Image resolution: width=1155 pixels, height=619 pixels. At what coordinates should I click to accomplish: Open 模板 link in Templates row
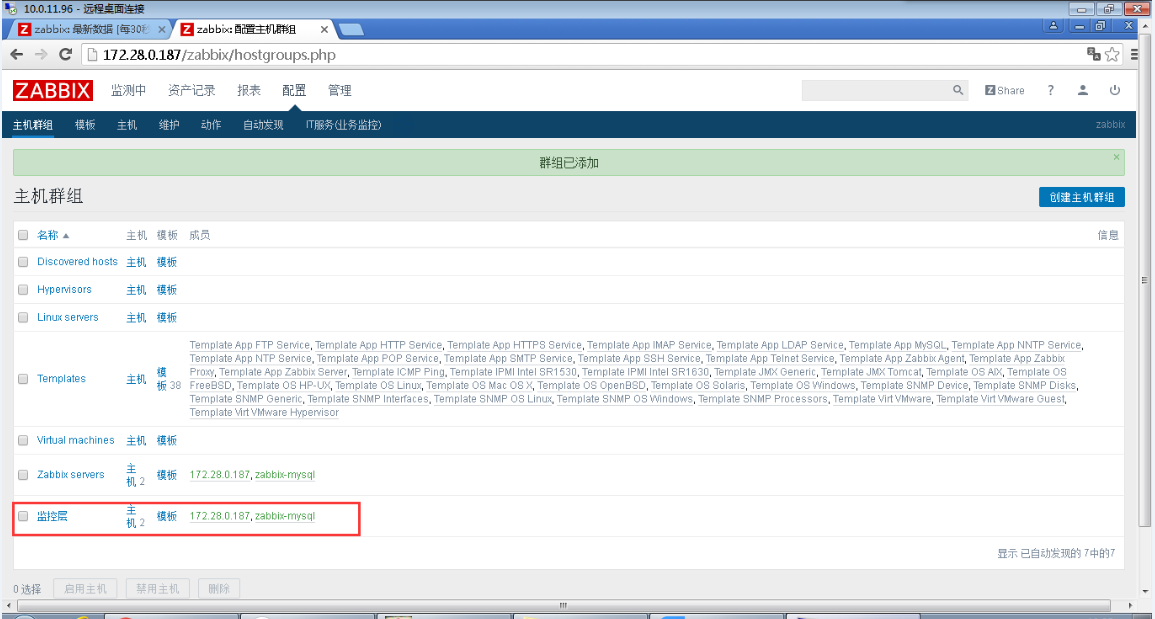point(163,379)
